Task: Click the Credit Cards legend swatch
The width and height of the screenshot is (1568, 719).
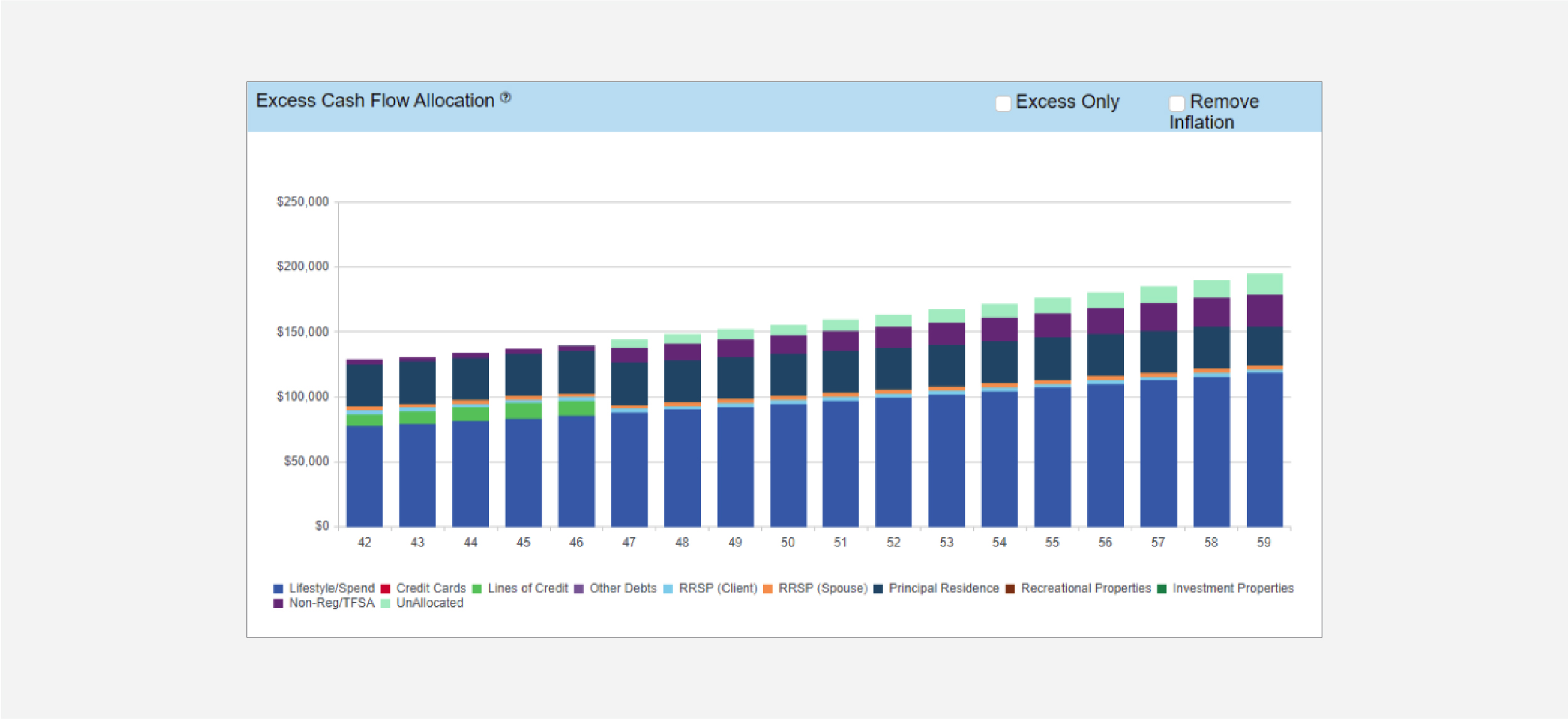Action: click(x=386, y=589)
